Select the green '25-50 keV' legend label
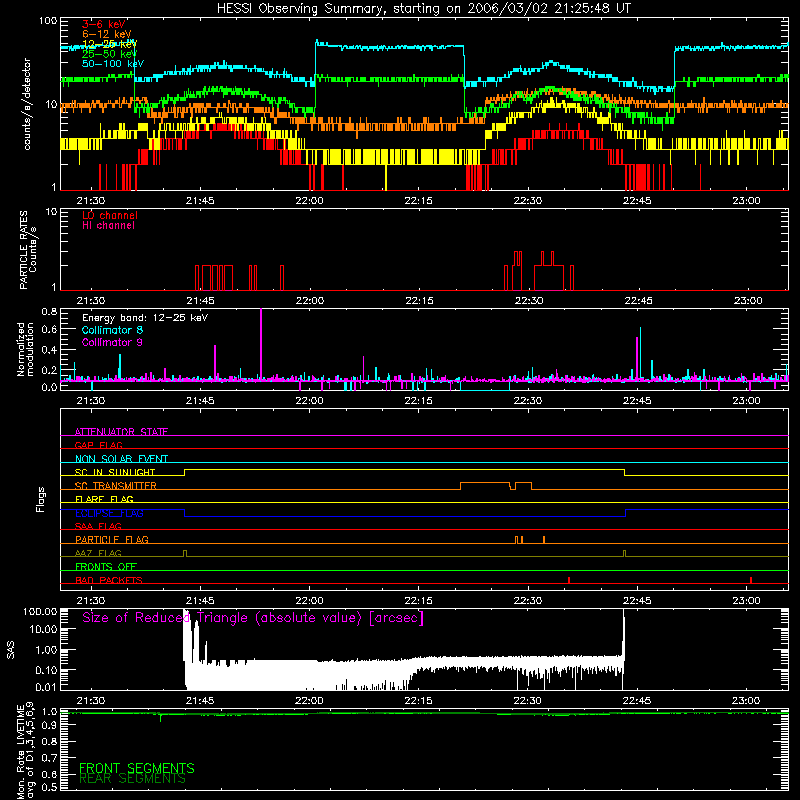This screenshot has height=800, width=800. 109,54
